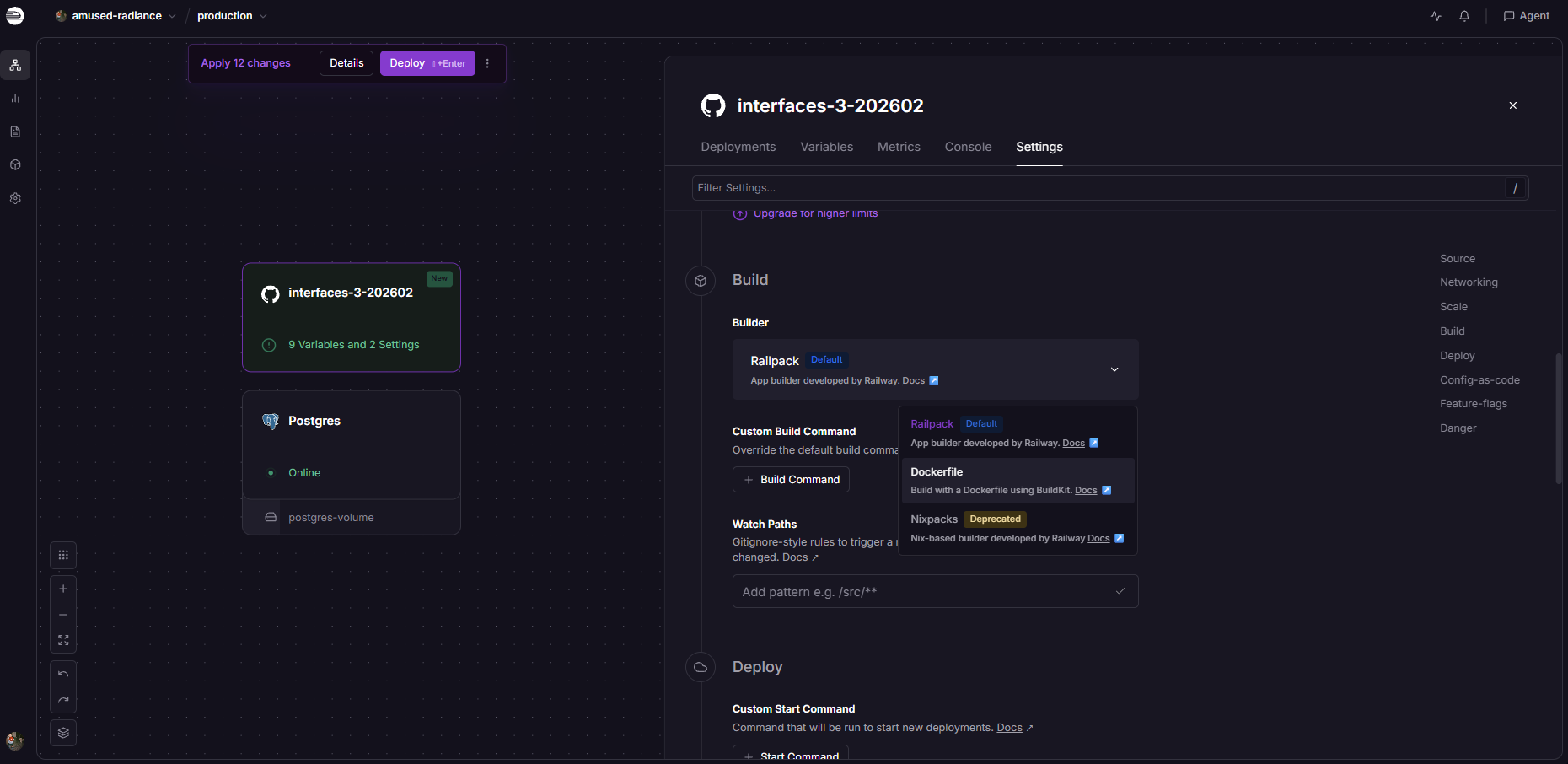The width and height of the screenshot is (1568, 764).
Task: Jump to the Deploy section in the outline
Action: 1458,356
